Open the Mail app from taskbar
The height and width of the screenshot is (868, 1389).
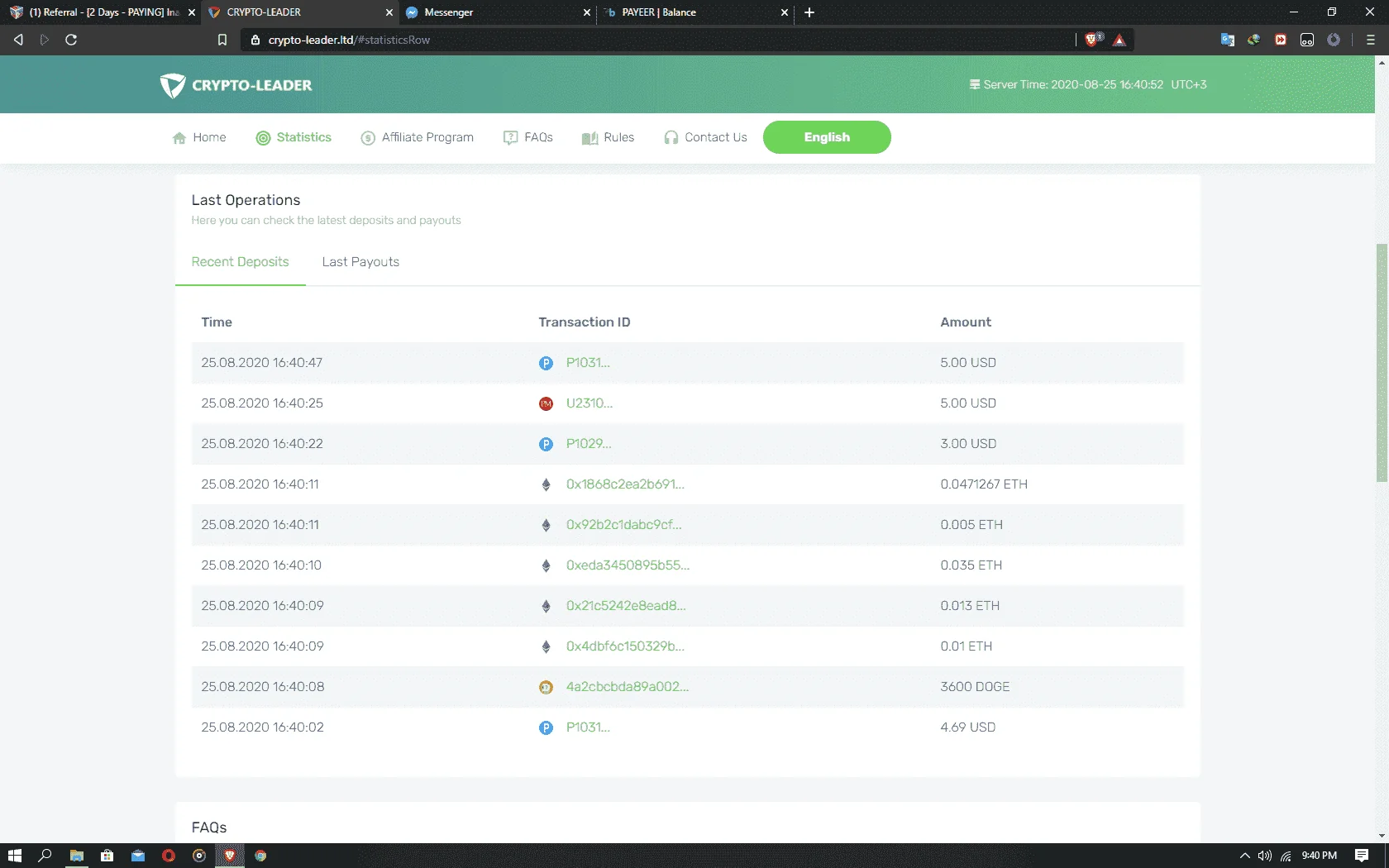pos(138,856)
